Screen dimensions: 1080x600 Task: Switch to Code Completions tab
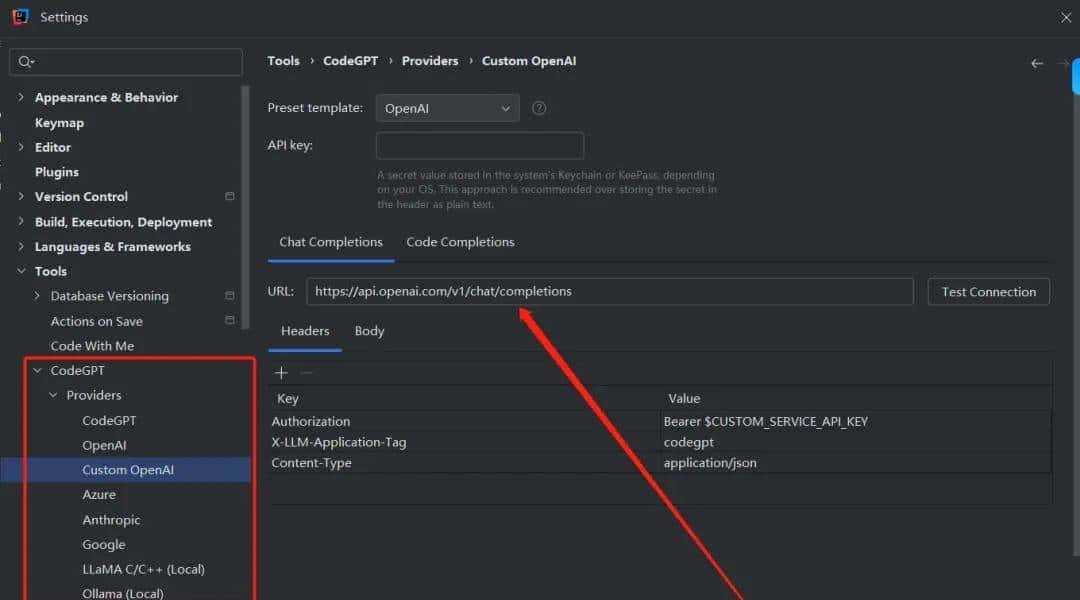[460, 242]
